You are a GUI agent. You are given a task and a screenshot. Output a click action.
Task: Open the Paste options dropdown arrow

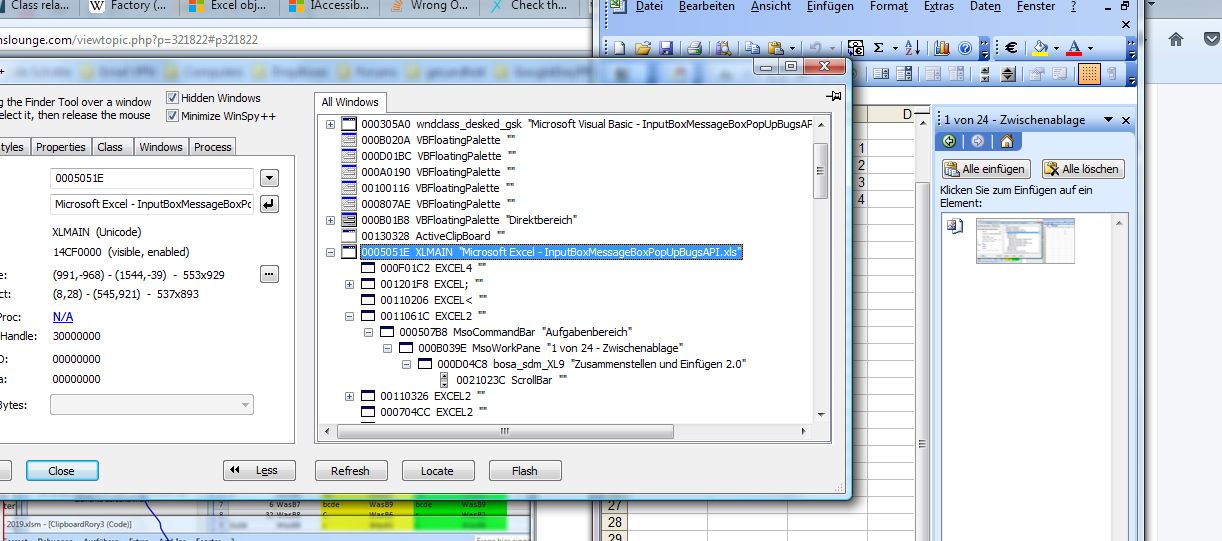pos(792,48)
